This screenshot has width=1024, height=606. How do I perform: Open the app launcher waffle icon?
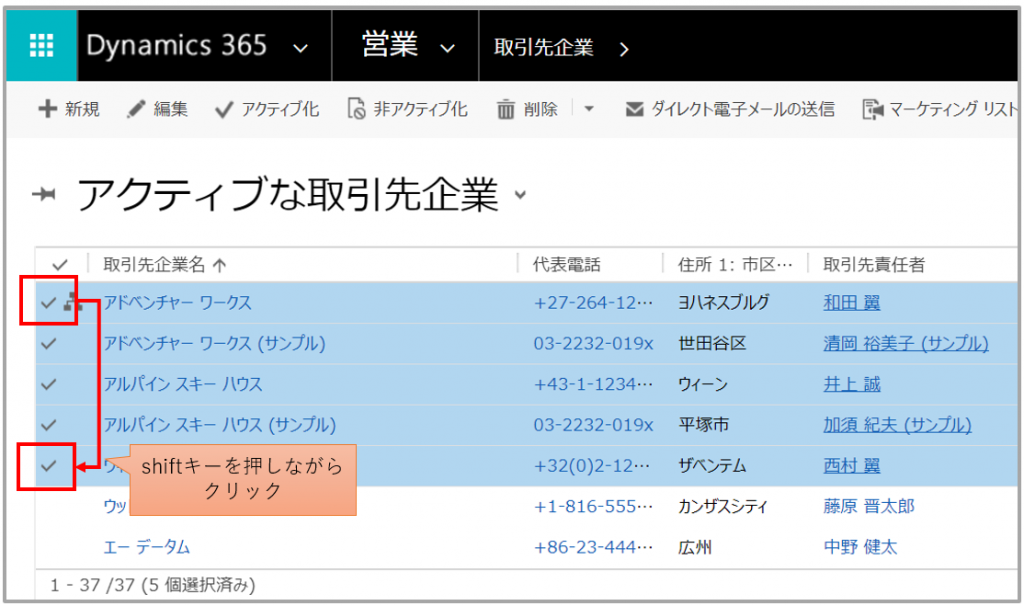[41, 47]
